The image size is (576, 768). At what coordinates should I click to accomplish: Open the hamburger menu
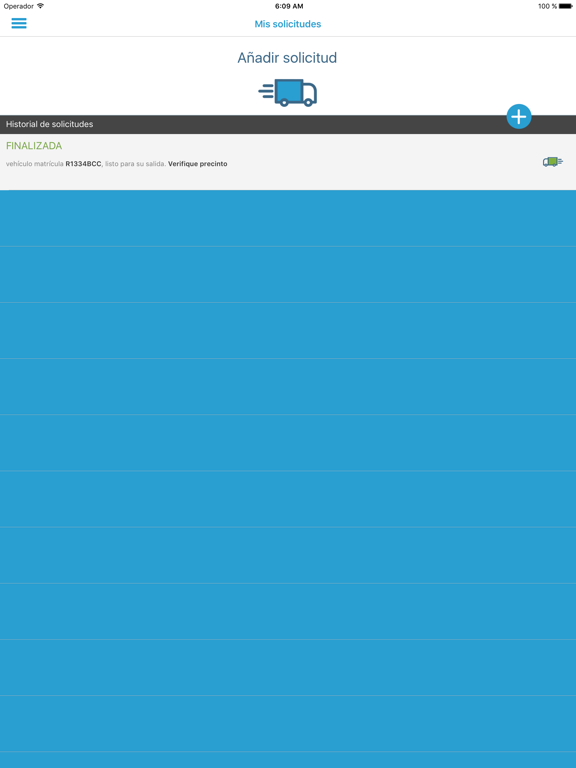[19, 23]
